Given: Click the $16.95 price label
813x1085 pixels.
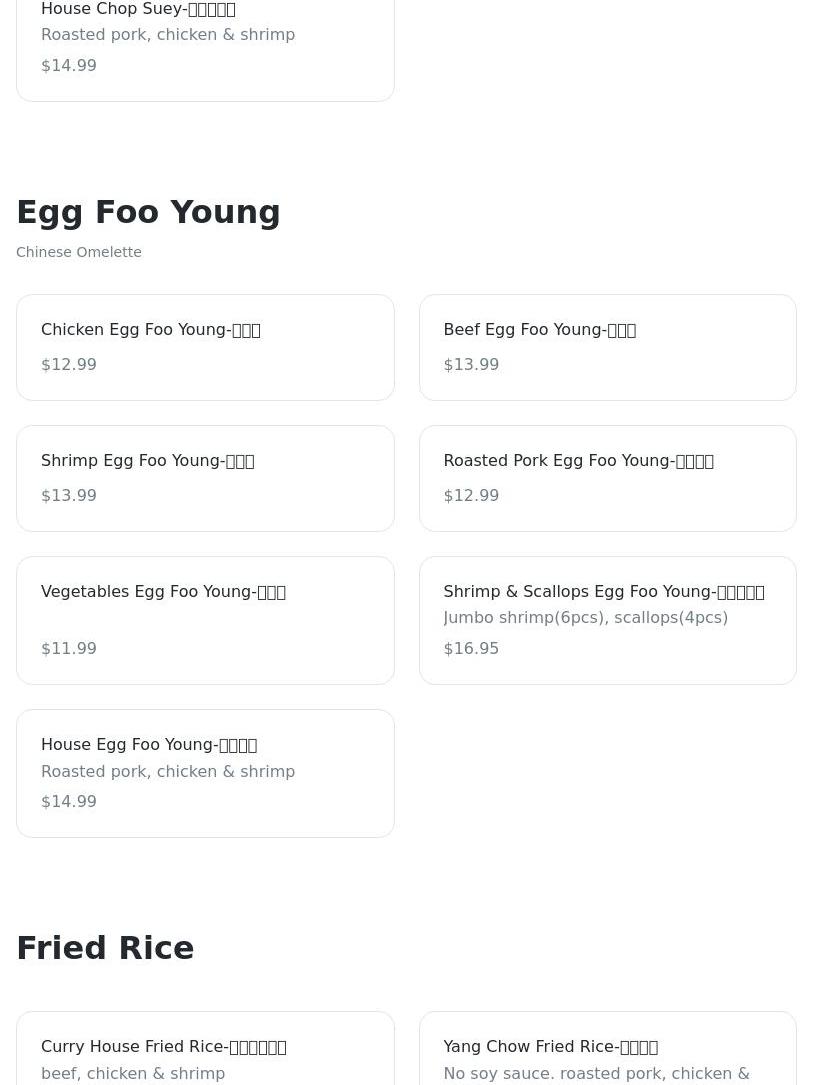Looking at the screenshot, I should tap(471, 648).
